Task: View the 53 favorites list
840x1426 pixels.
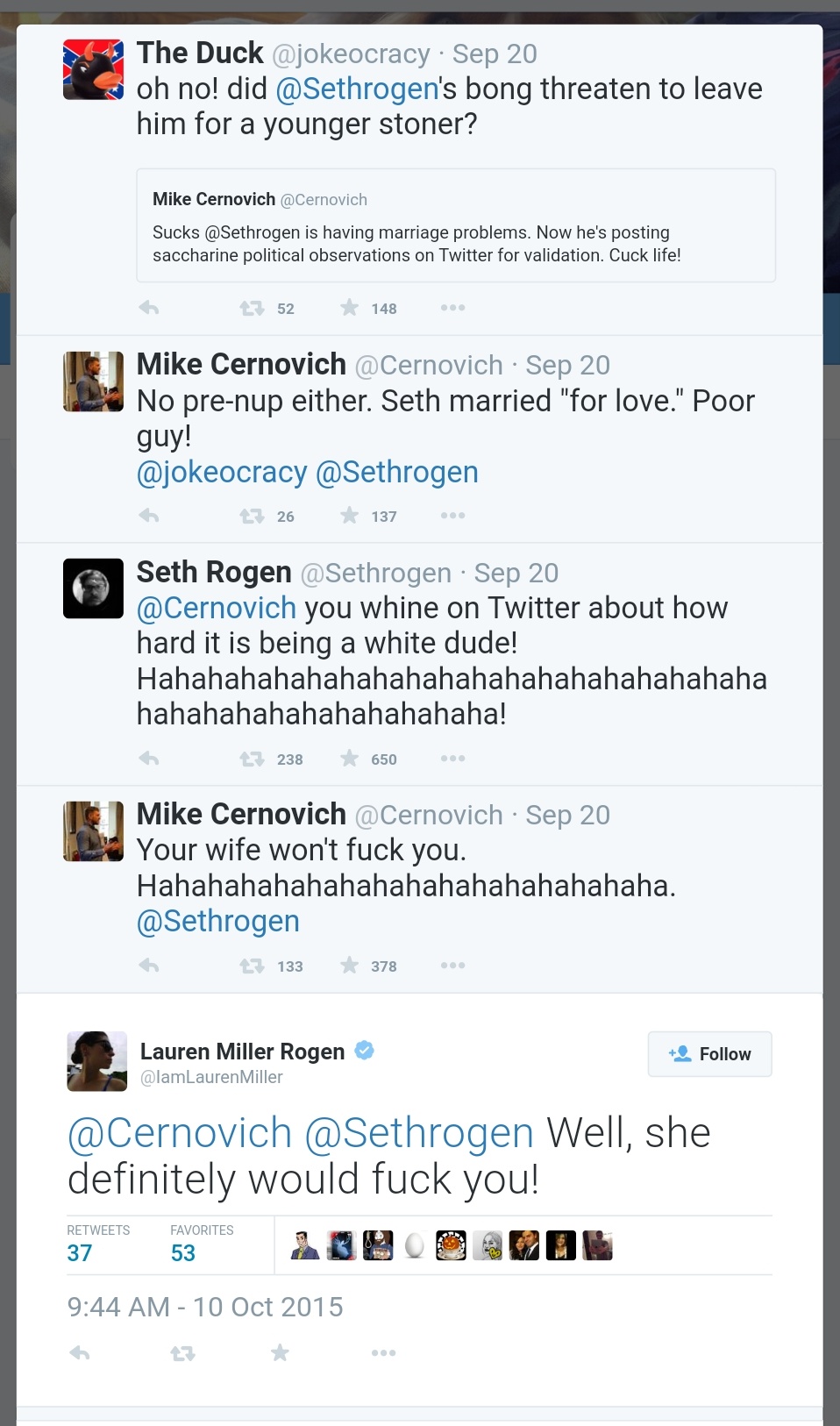Action: [182, 1252]
